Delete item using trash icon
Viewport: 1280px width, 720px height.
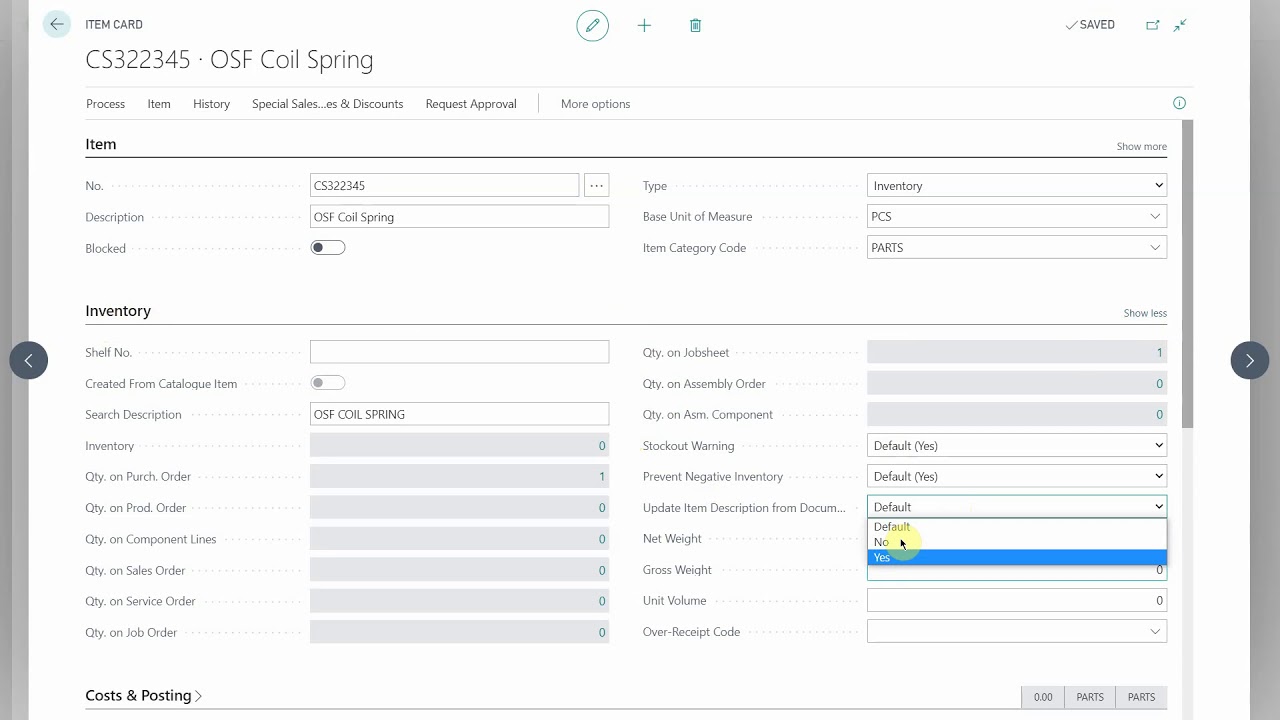click(x=695, y=25)
